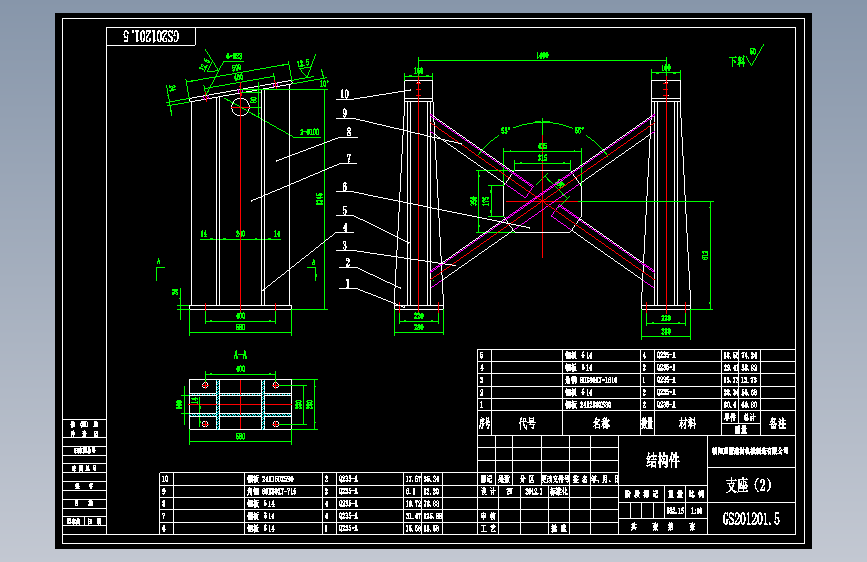Select the Ø100 circle in the left view
This screenshot has height=562, width=867.
click(x=240, y=107)
